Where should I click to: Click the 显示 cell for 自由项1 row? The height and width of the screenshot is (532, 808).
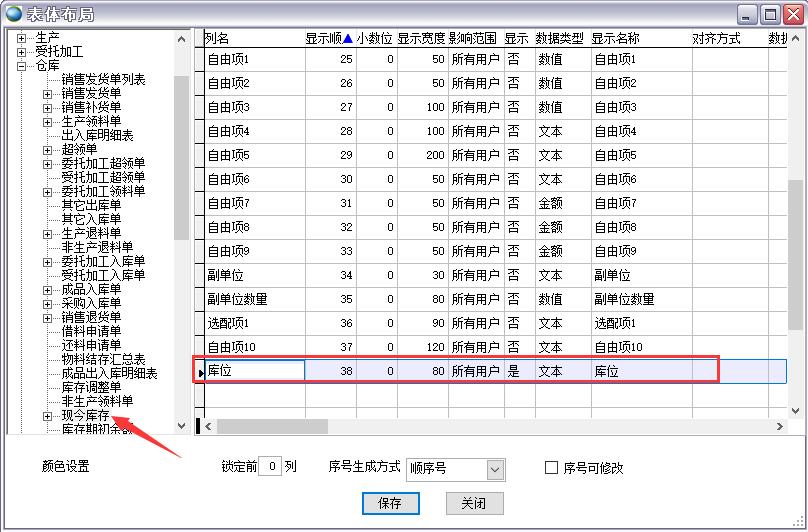point(516,59)
